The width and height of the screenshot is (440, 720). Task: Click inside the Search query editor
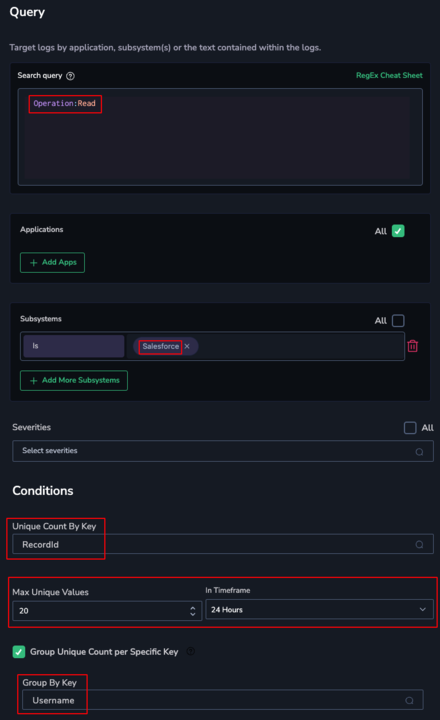click(220, 137)
